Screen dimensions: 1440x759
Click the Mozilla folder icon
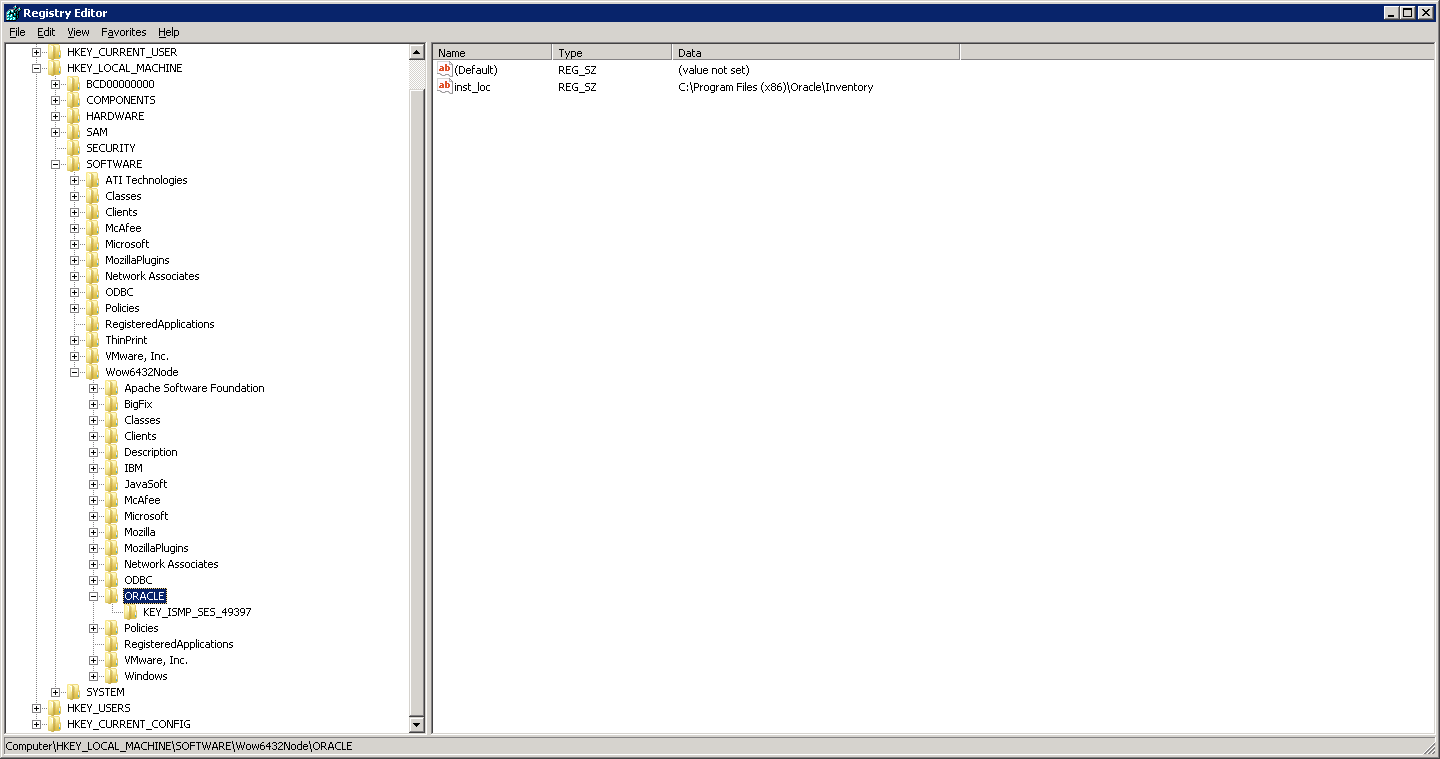(112, 532)
